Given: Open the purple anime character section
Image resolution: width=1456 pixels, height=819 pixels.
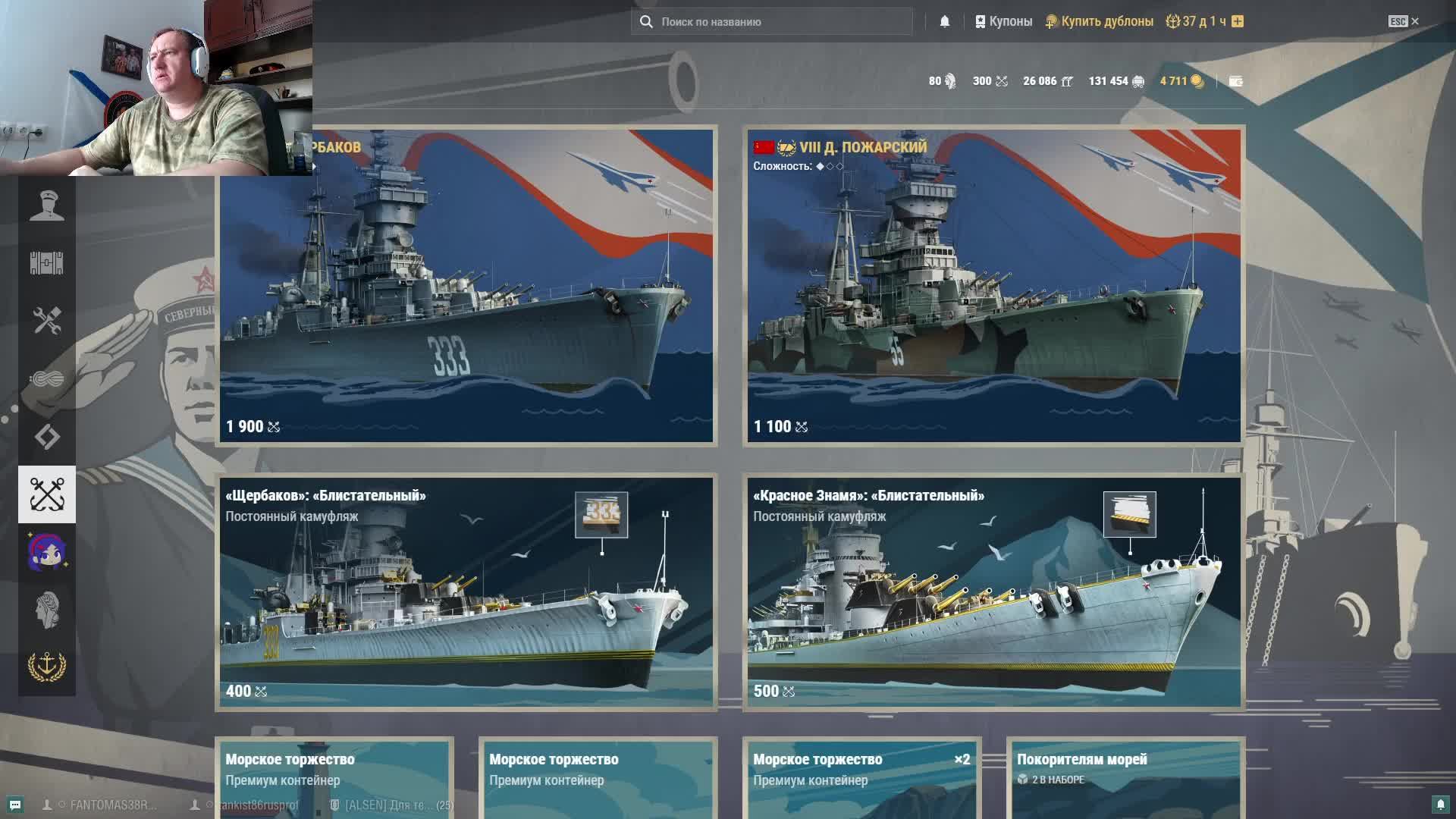Looking at the screenshot, I should (x=47, y=552).
